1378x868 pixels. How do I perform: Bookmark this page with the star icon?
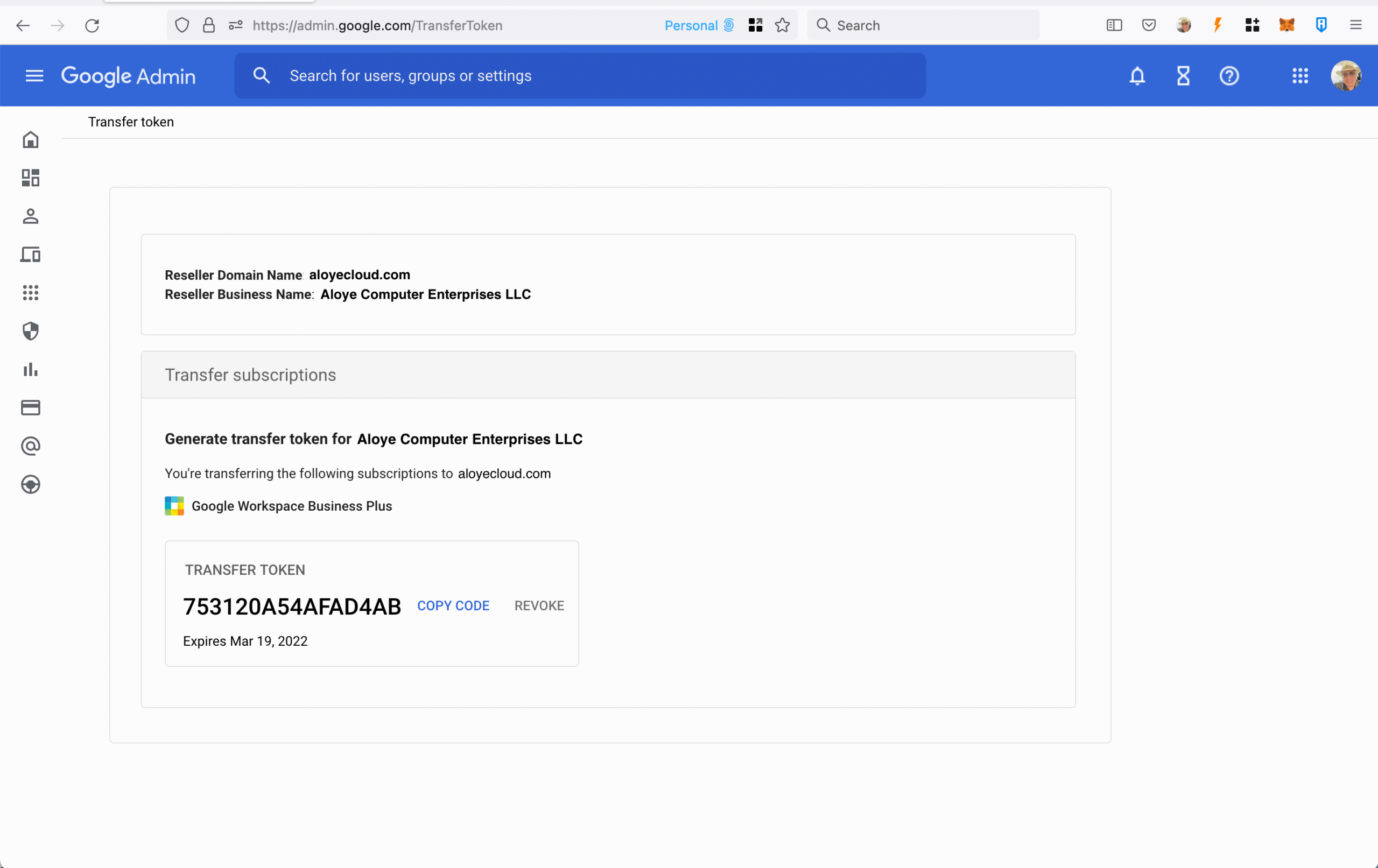[x=782, y=25]
